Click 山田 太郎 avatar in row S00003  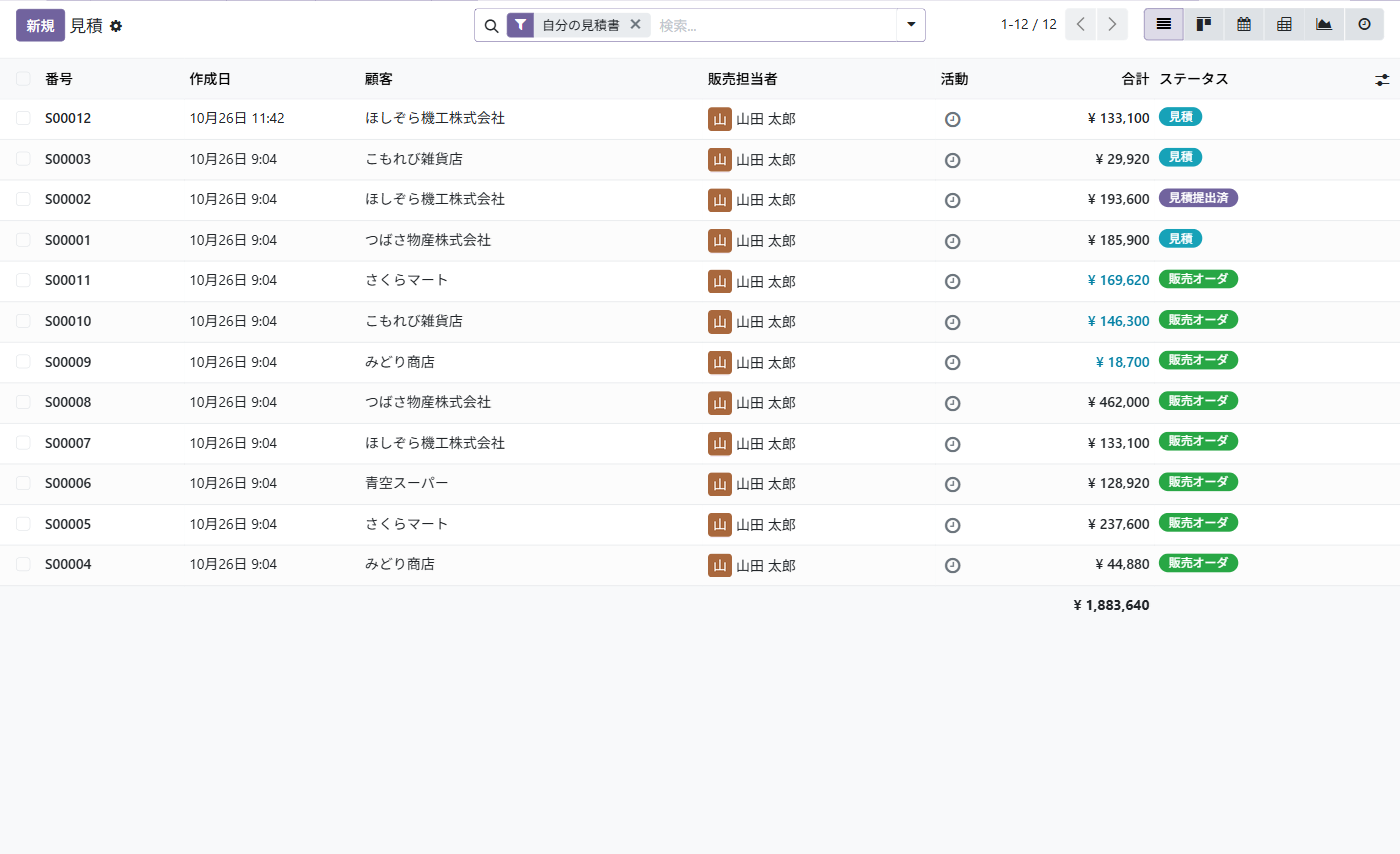click(720, 160)
